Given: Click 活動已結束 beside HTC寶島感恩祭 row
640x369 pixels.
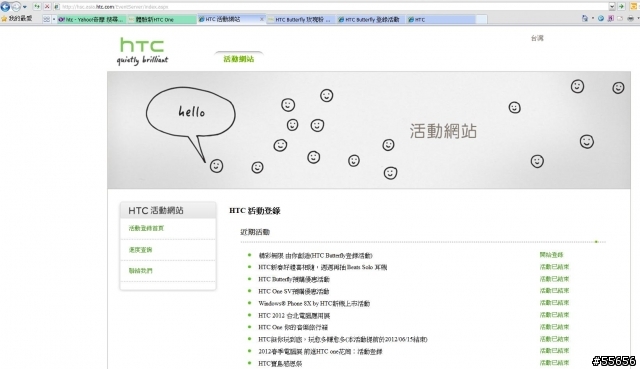Looking at the screenshot, I should (x=554, y=363).
